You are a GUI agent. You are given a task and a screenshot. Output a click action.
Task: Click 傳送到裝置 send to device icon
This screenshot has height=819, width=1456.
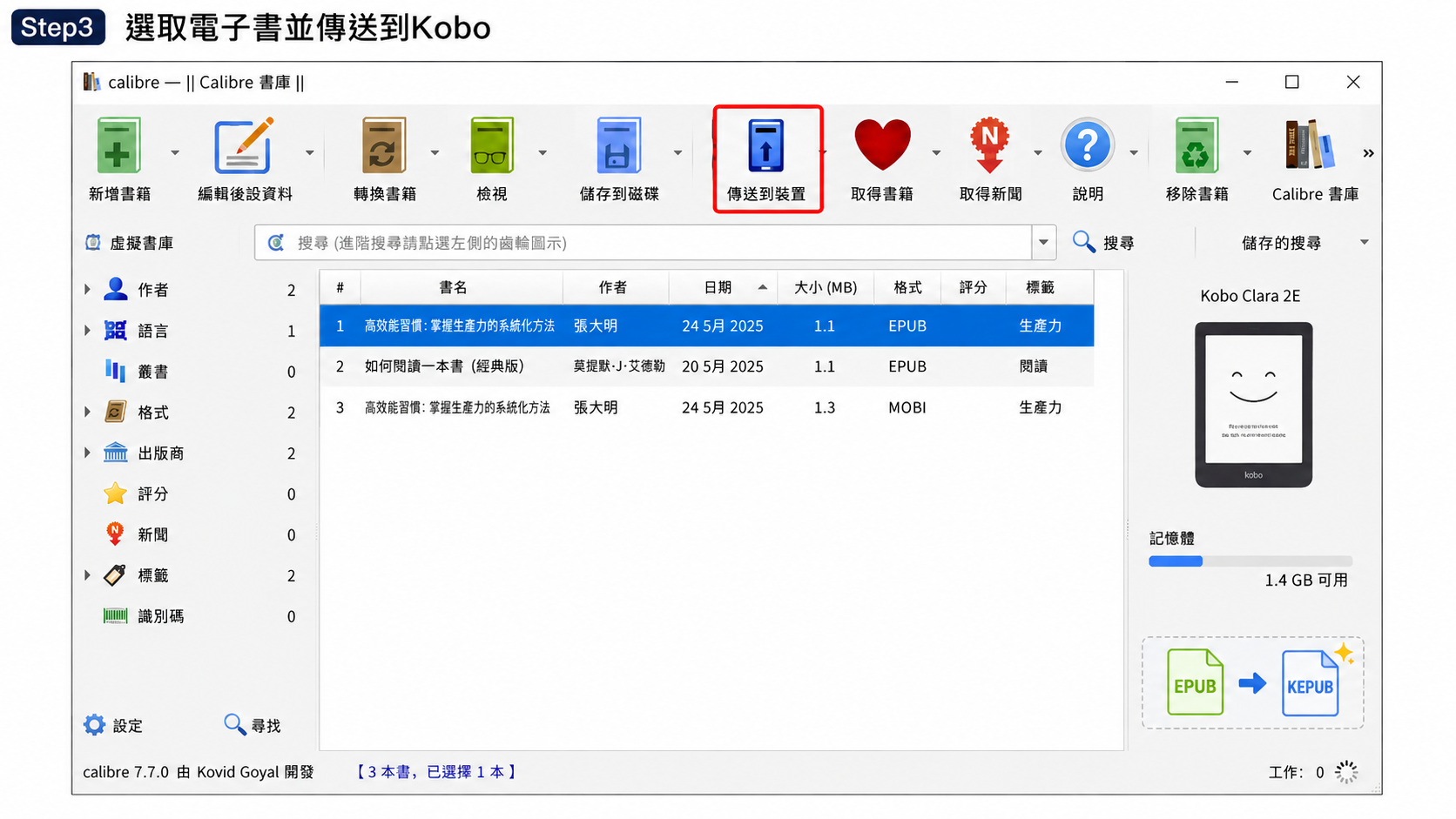pos(766,146)
